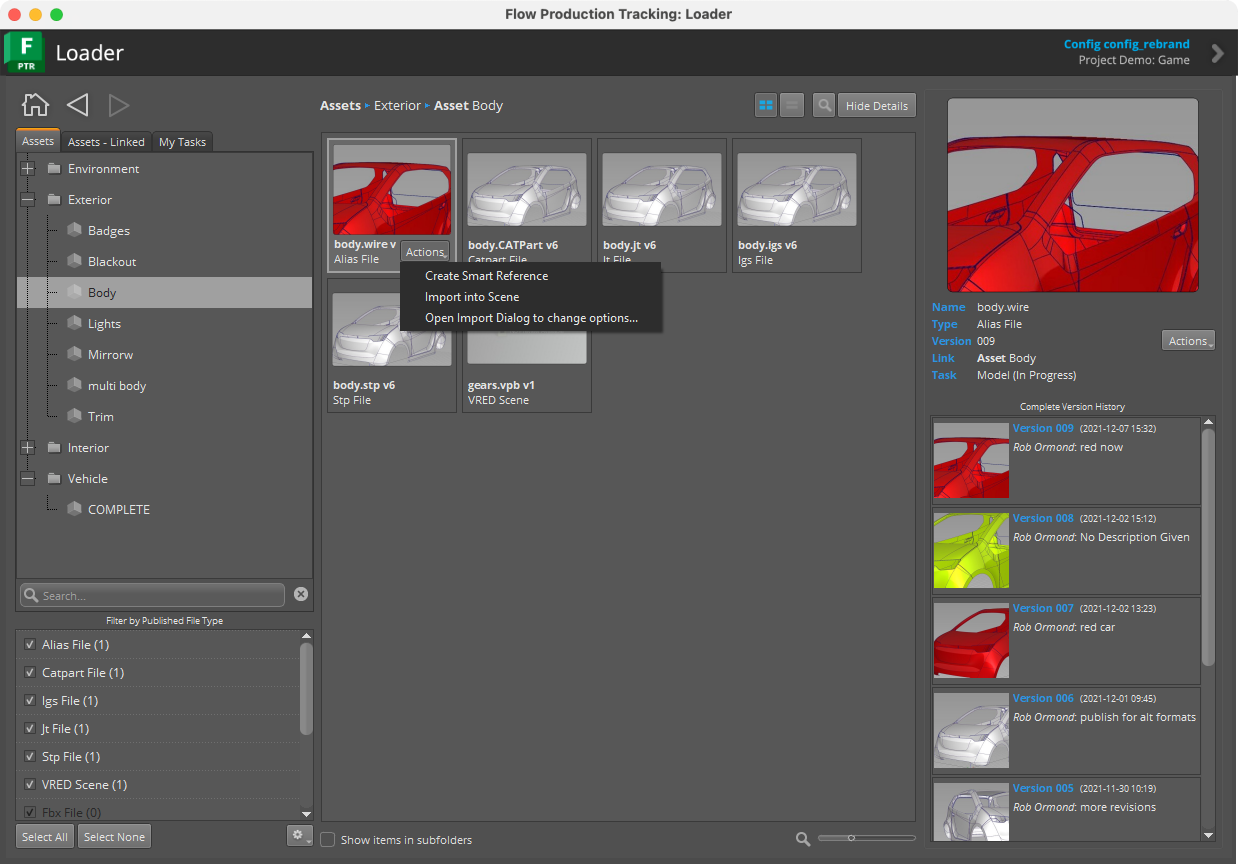Expand the Interior tree node
The width and height of the screenshot is (1238, 864).
tap(27, 447)
